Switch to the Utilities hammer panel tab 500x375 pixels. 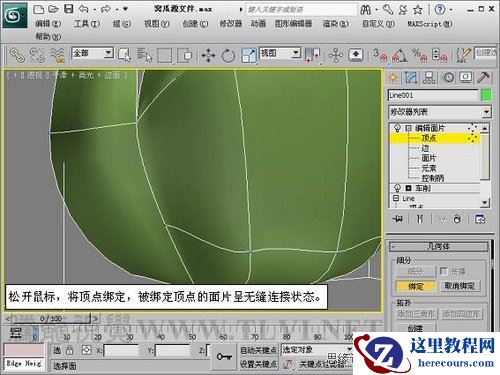483,78
